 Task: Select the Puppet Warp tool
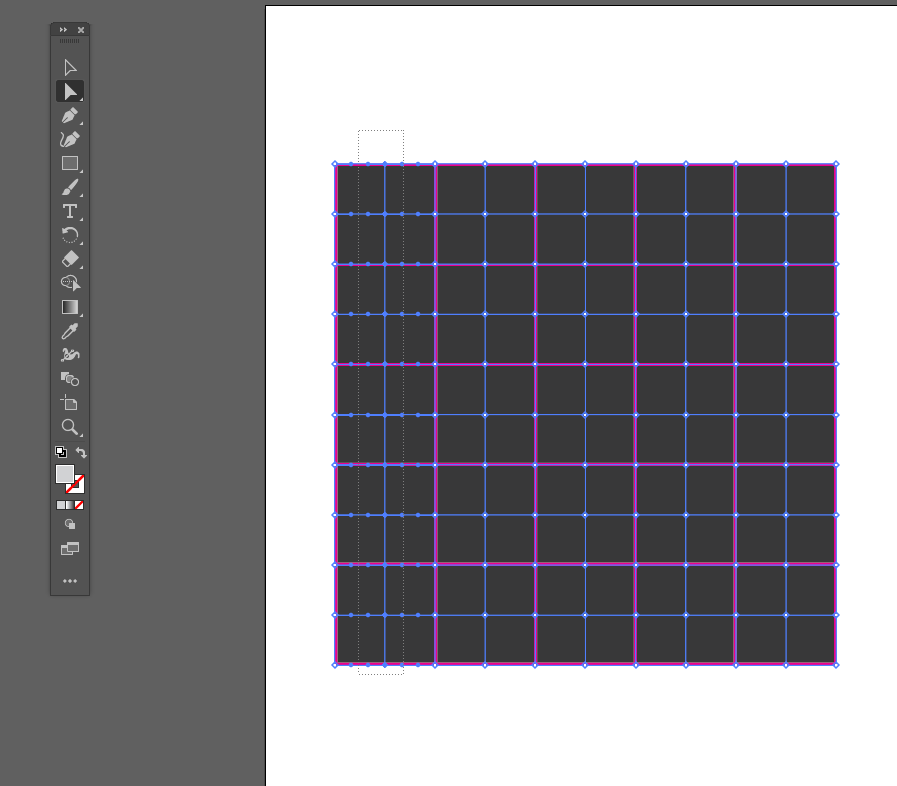[x=70, y=355]
